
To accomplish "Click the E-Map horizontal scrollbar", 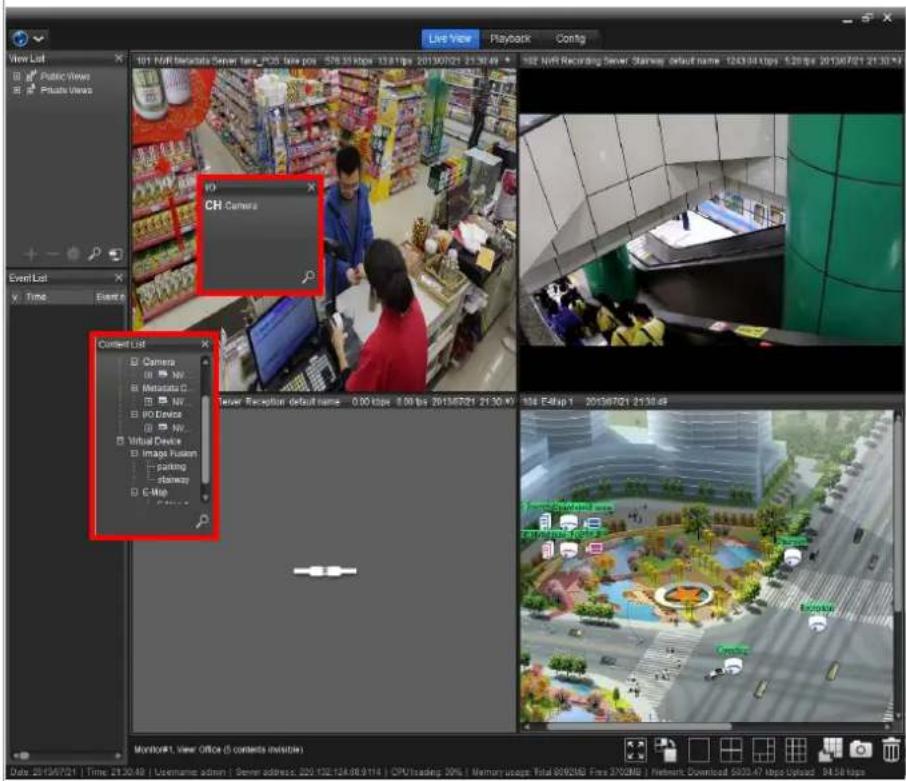I will point(640,727).
